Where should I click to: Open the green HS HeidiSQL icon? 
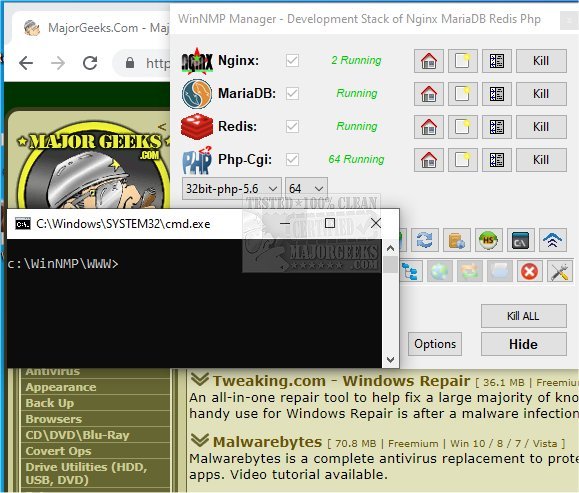(x=488, y=240)
